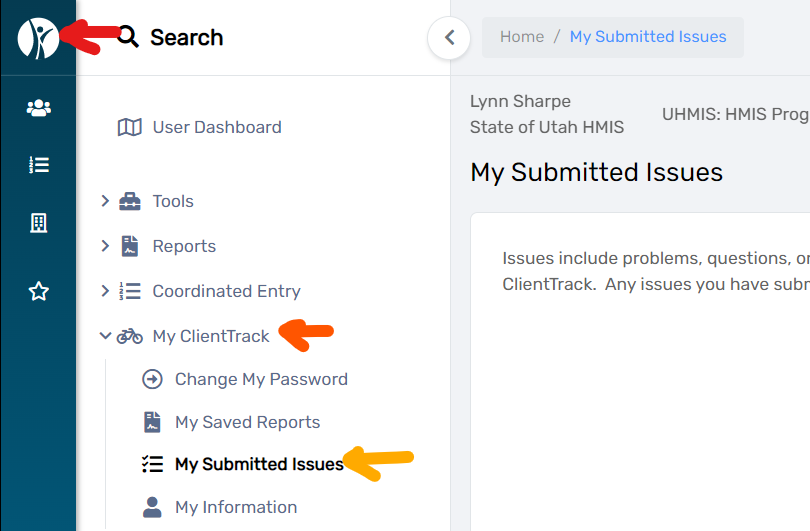Click the My ClientTrack bicycle icon
This screenshot has width=810, height=531.
click(130, 336)
